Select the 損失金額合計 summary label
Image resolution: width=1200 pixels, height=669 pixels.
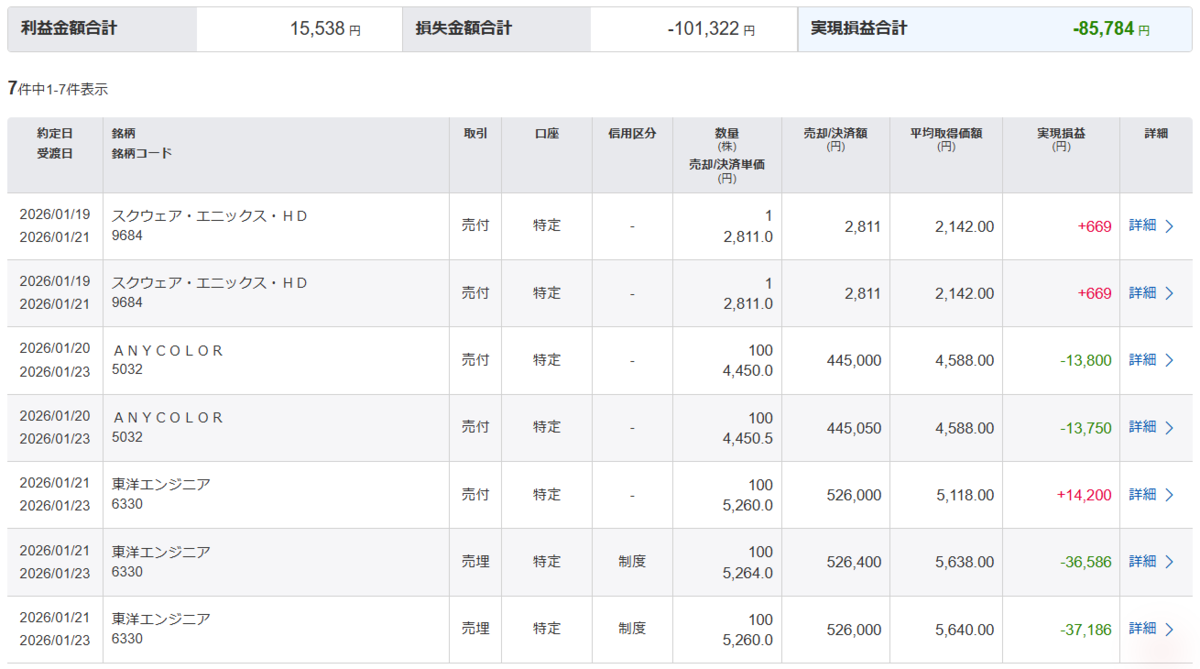click(x=463, y=29)
